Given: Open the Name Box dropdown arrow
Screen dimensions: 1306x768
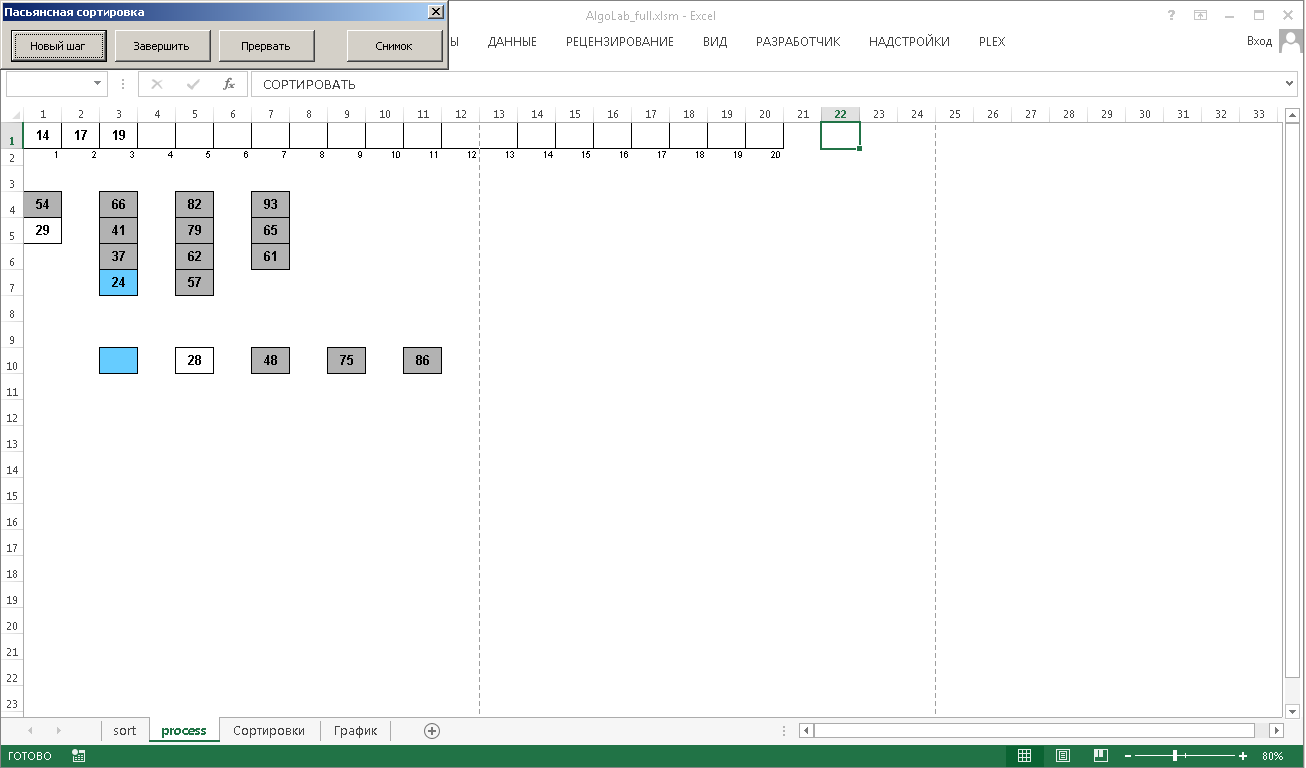Looking at the screenshot, I should pos(98,84).
